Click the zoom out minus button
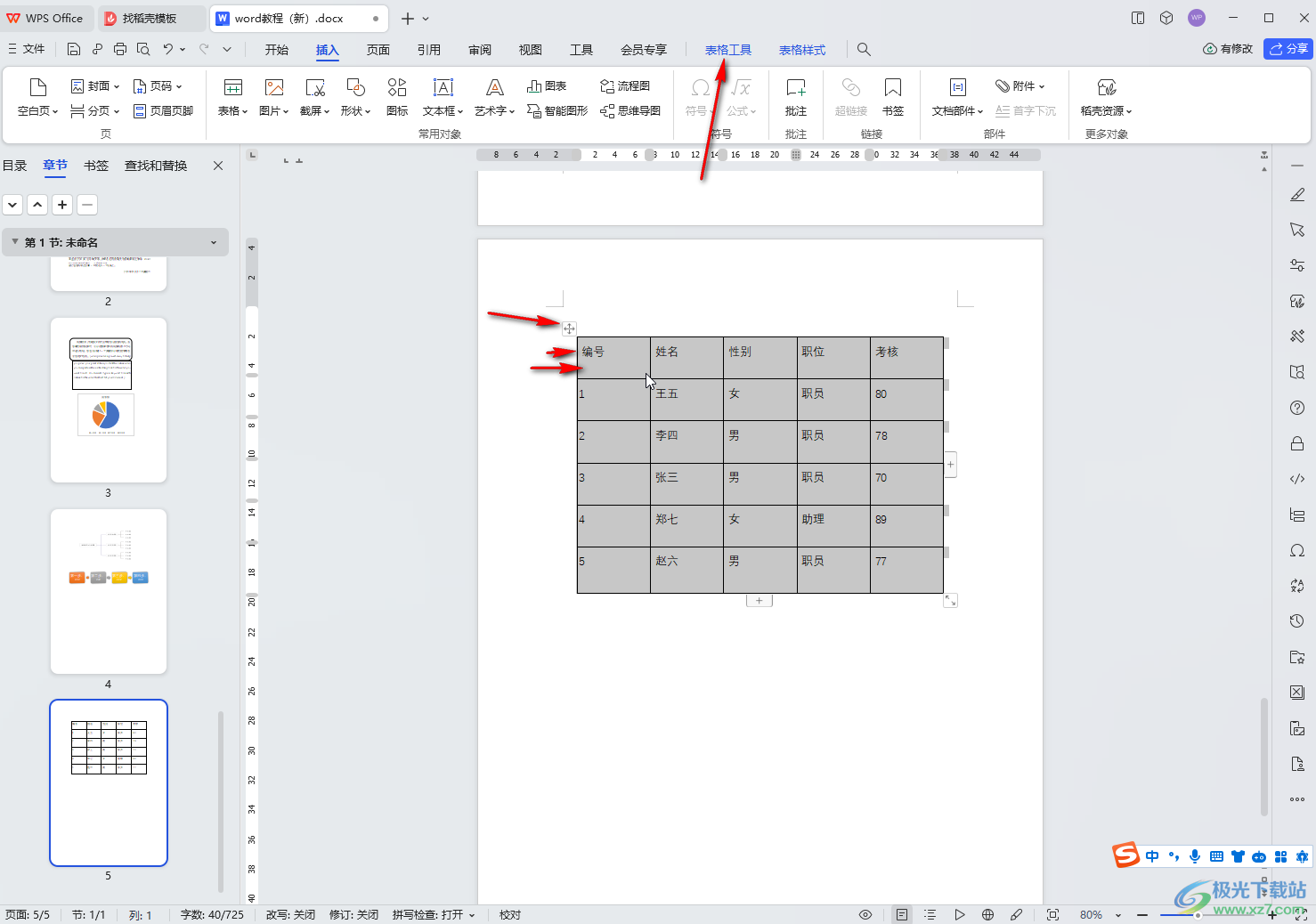This screenshot has width=1316, height=924. 1142,915
